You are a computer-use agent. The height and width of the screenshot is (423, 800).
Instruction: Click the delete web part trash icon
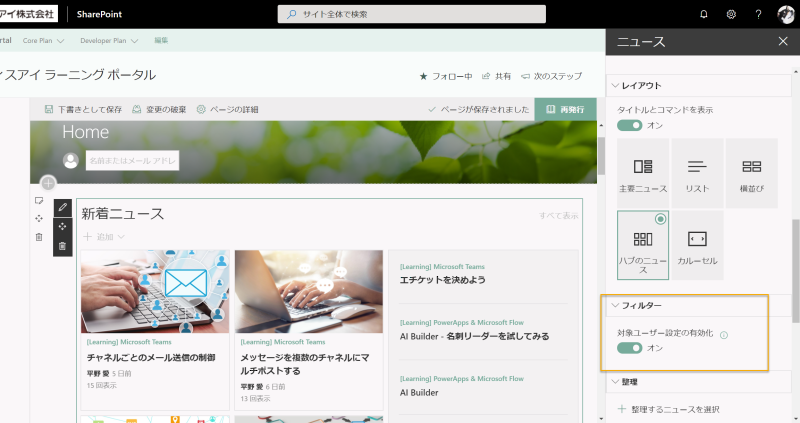[63, 246]
